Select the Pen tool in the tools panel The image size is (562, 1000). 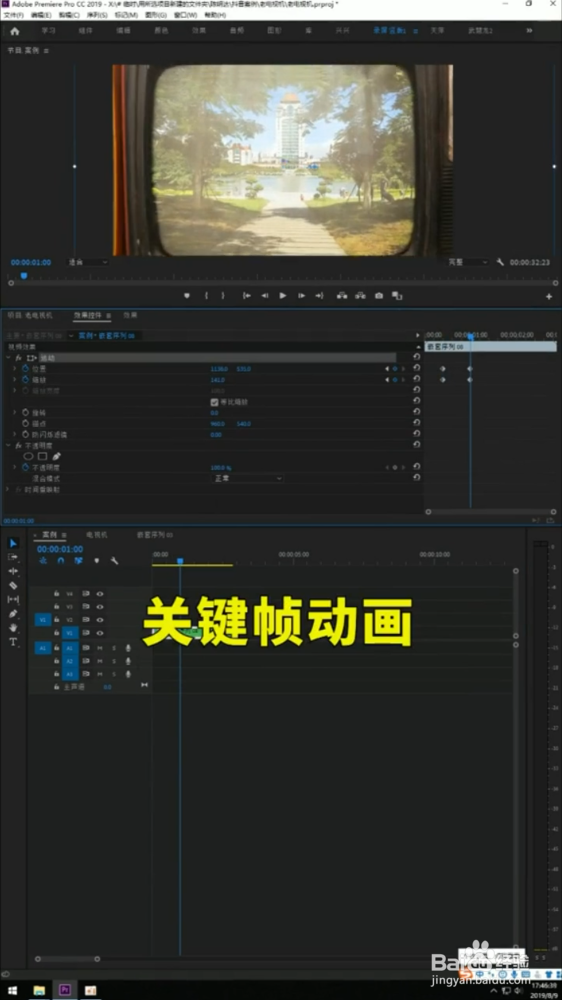click(x=13, y=614)
